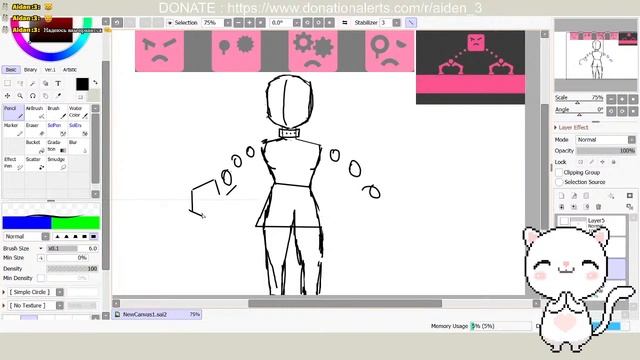Choose the magic wand tool
This screenshot has height=360, width=640.
(x=33, y=83)
